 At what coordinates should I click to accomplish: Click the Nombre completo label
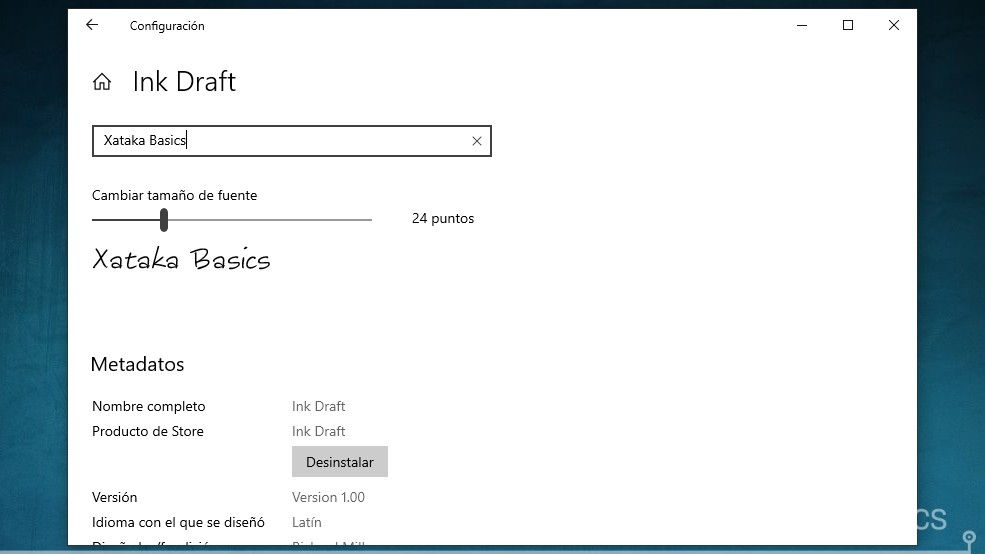pos(148,406)
